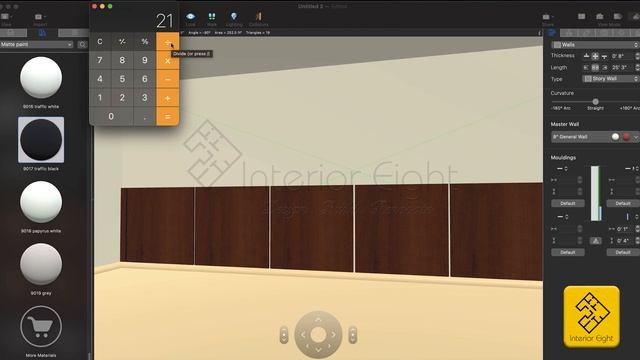This screenshot has height=360, width=640.
Task: Open the Walls object dropdown
Action: click(x=595, y=44)
